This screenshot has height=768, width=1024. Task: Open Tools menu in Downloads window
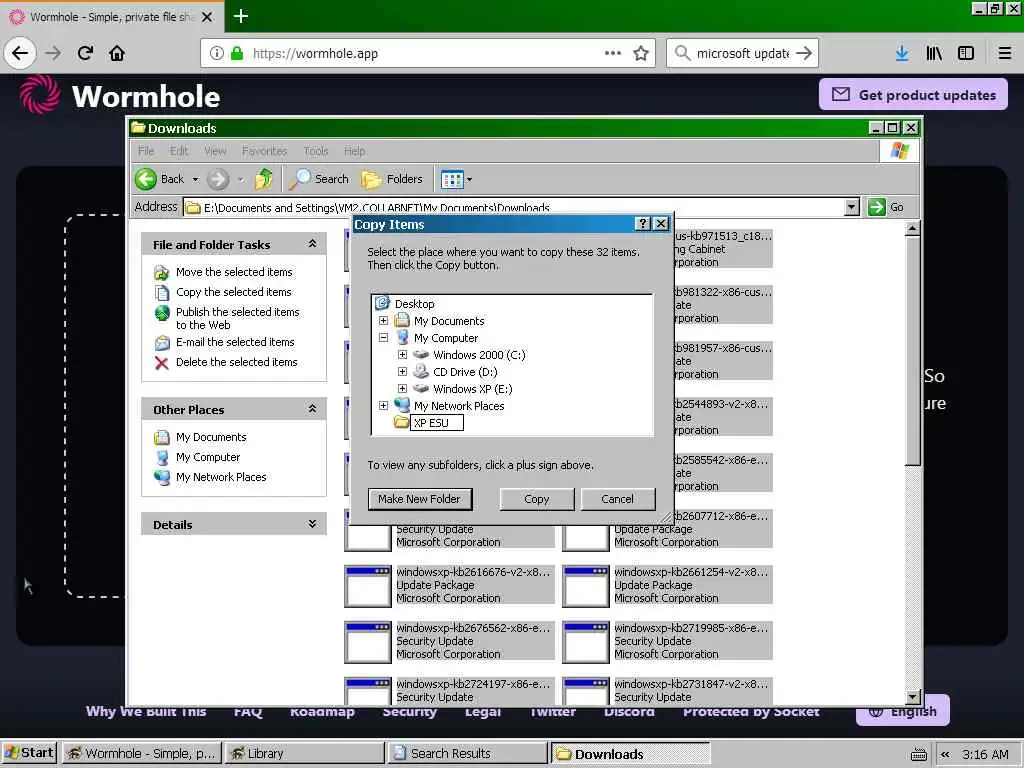[315, 151]
